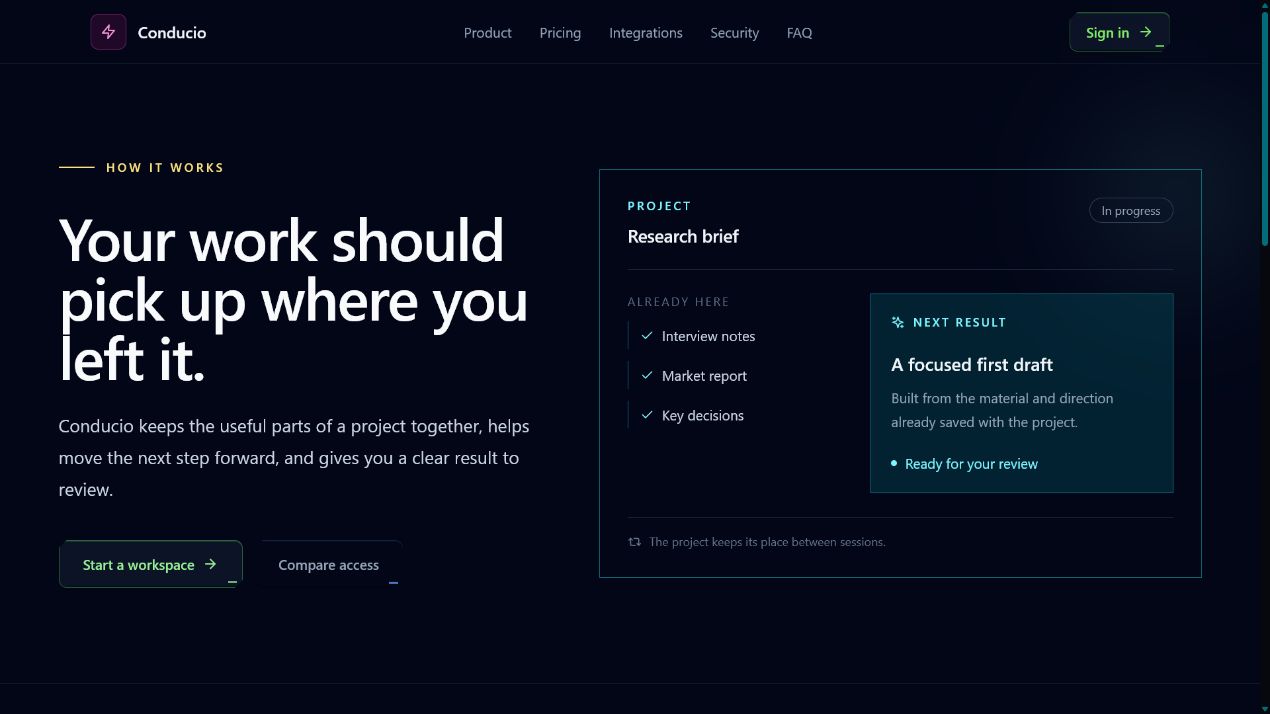Click the arrow icon in Sign in

pos(1146,32)
